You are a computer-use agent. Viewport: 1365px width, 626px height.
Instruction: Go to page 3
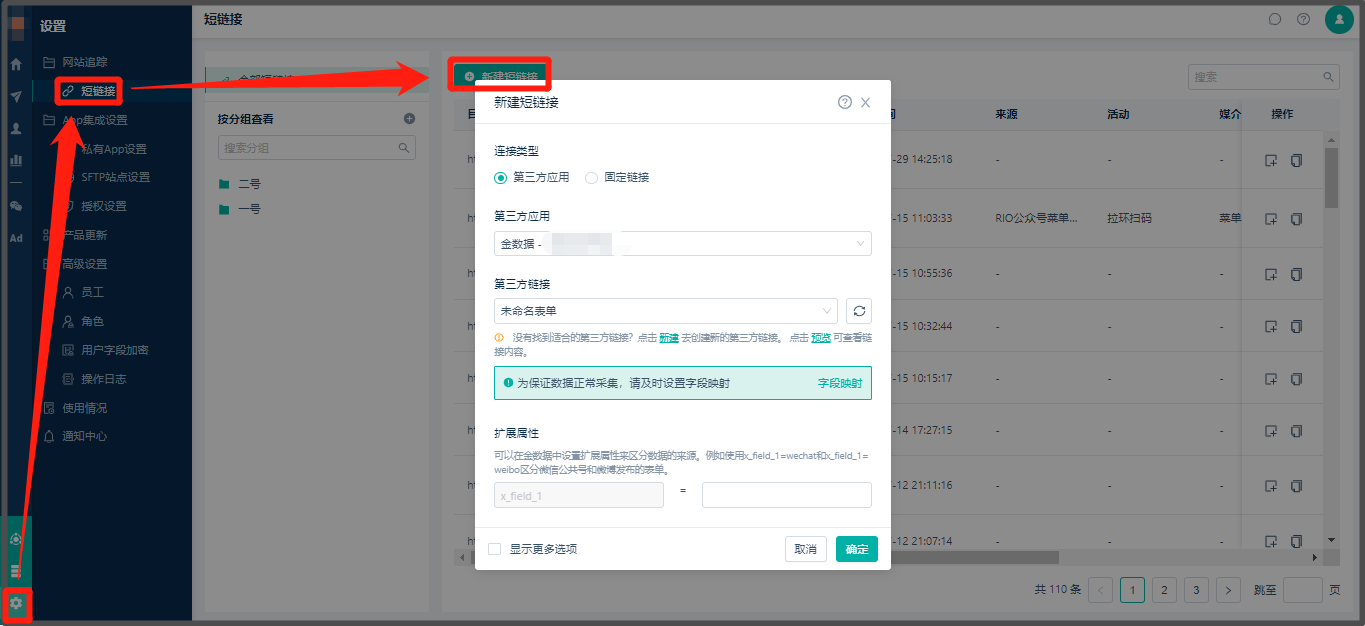coord(1197,590)
